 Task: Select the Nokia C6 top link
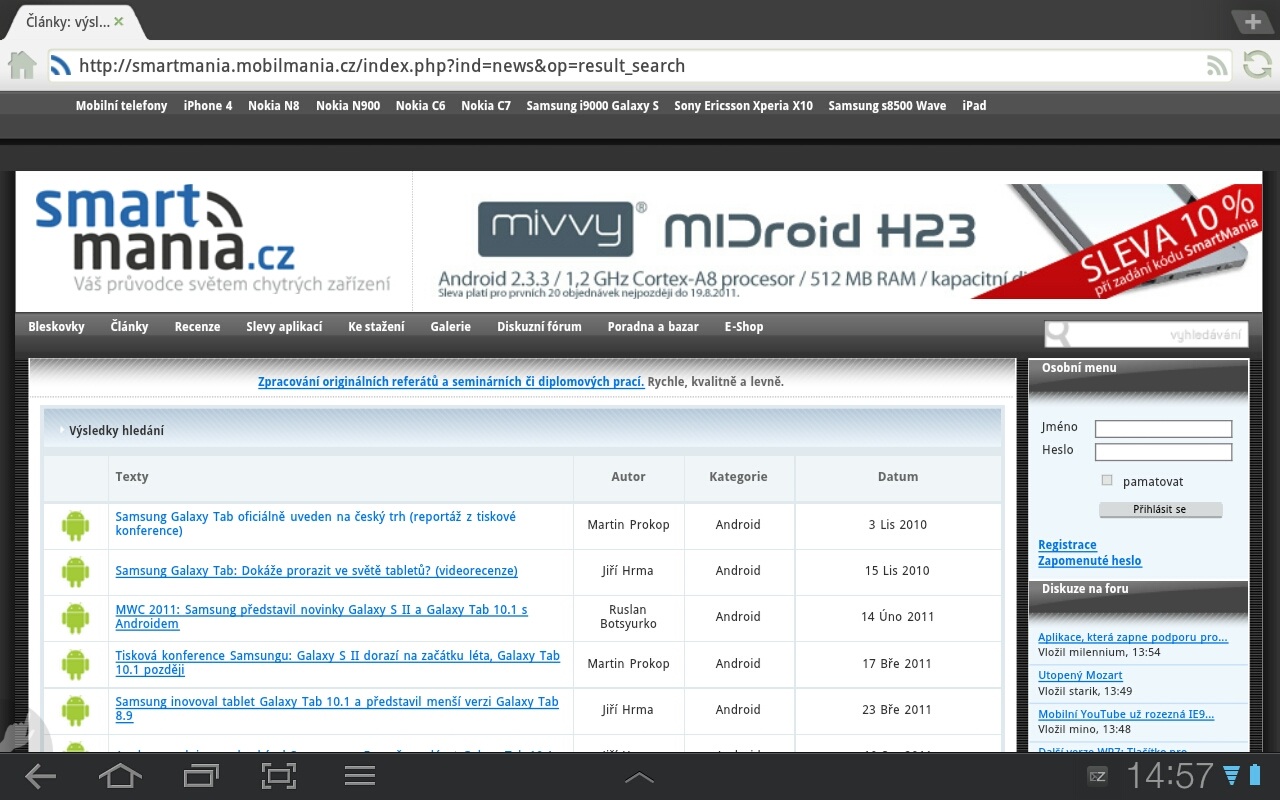[x=420, y=106]
